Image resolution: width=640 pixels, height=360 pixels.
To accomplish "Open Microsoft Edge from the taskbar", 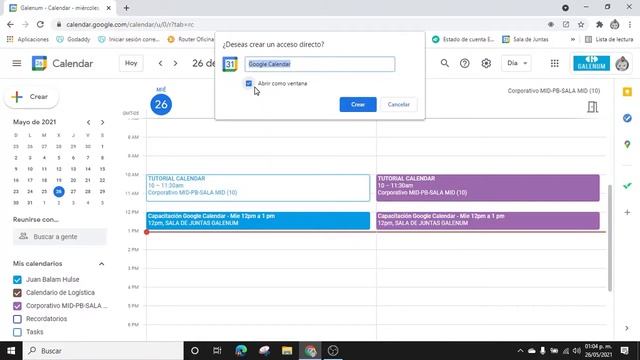I will [x=241, y=351].
